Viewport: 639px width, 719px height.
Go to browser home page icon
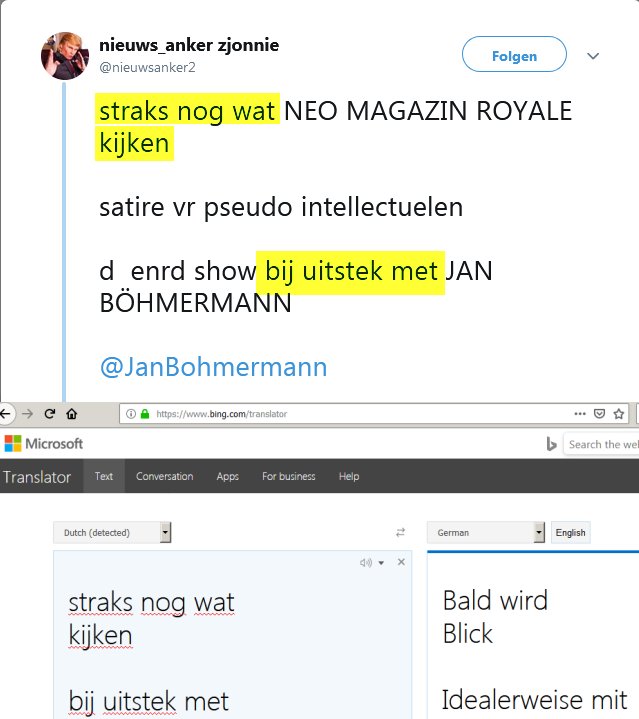click(x=72, y=414)
